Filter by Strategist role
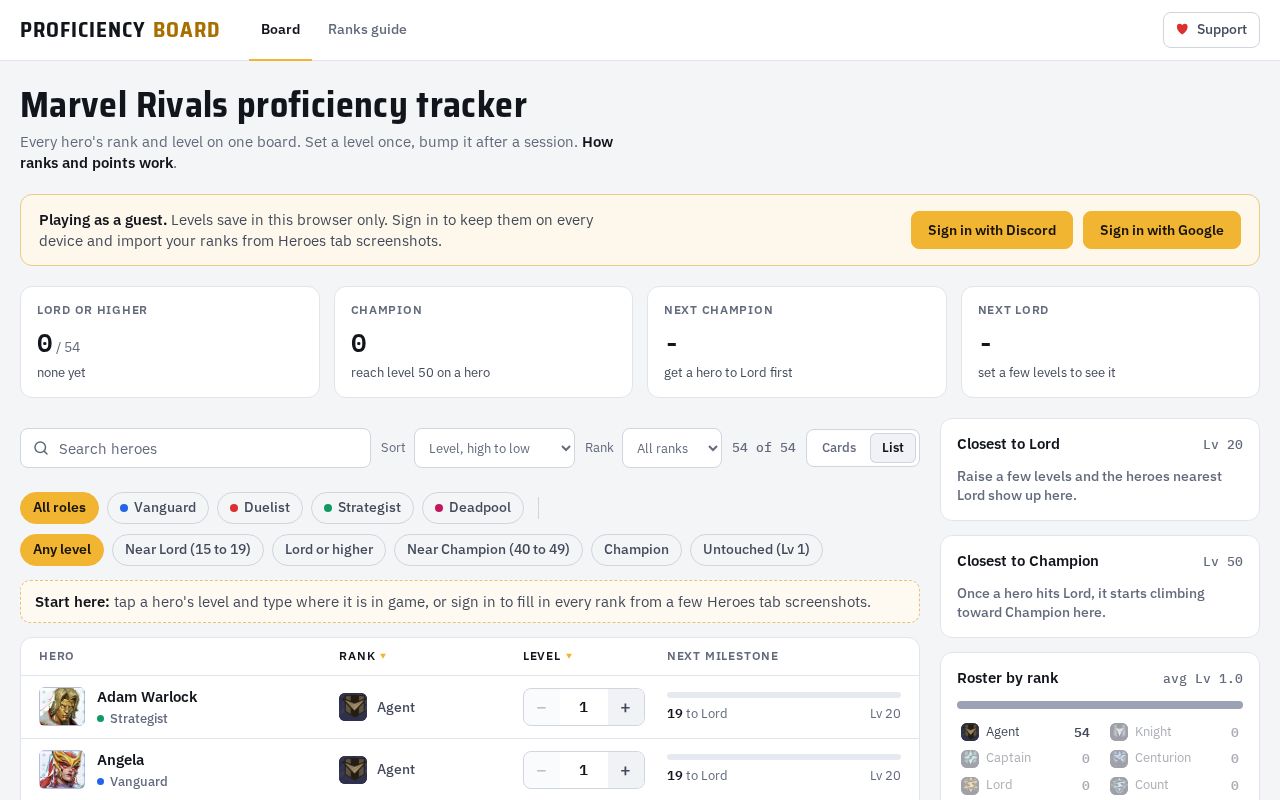The height and width of the screenshot is (800, 1280). click(362, 508)
